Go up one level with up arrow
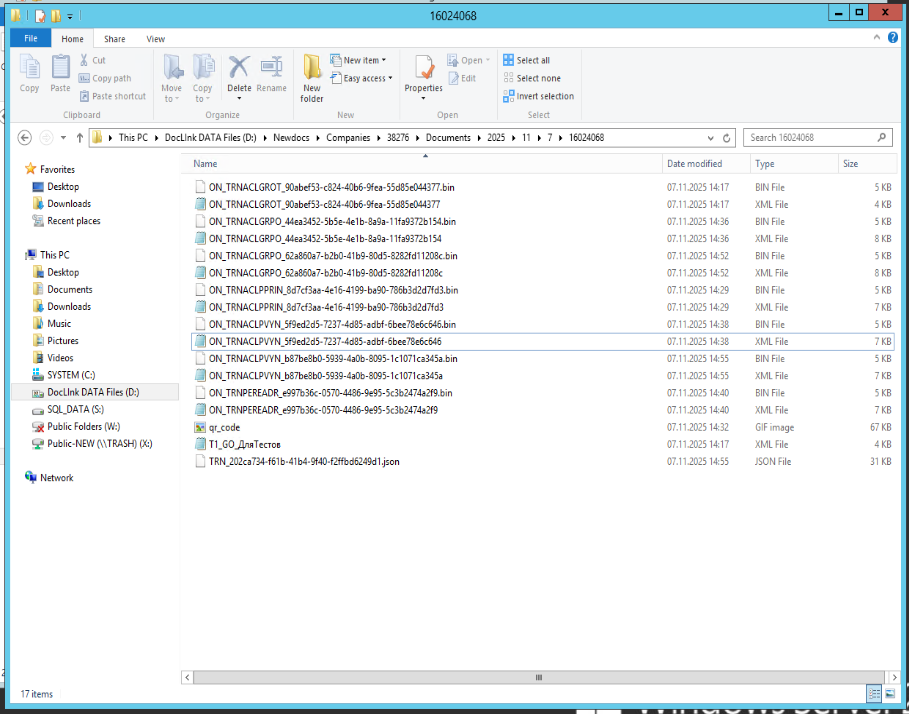The height and width of the screenshot is (714, 909). (79, 138)
